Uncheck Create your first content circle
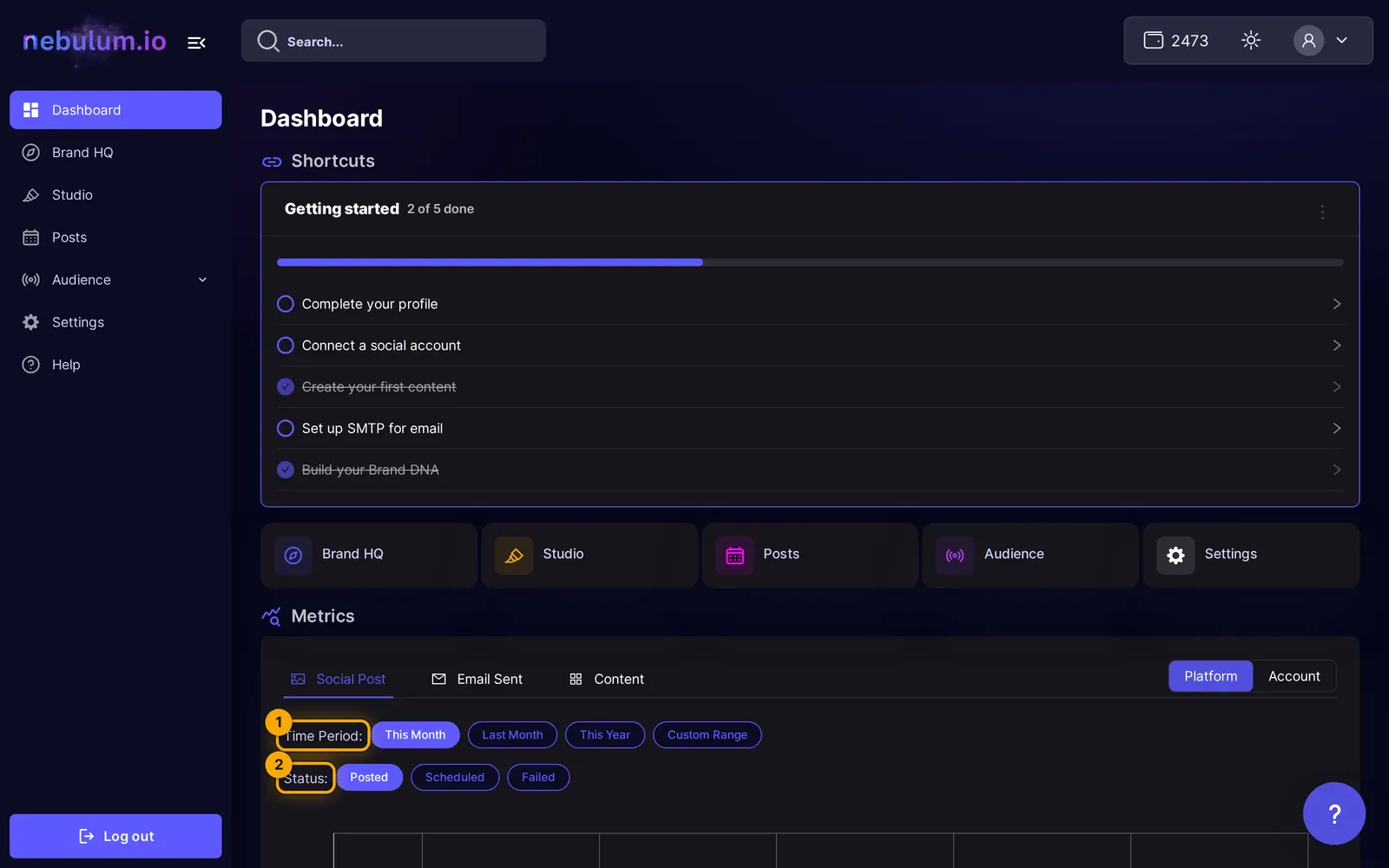 (x=286, y=387)
